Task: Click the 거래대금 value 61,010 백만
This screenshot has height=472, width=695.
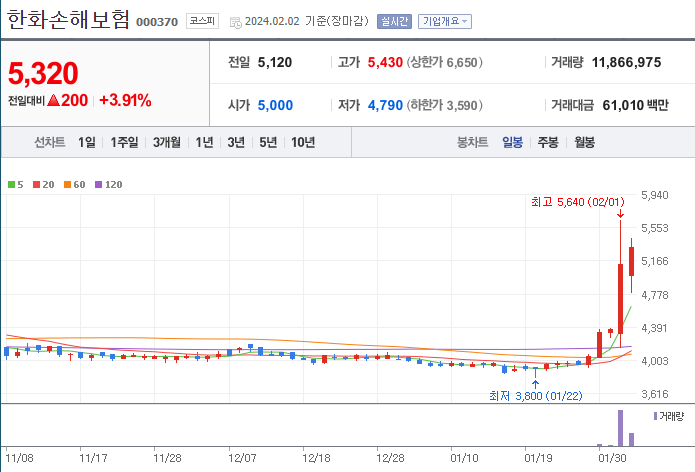Action: (635, 105)
